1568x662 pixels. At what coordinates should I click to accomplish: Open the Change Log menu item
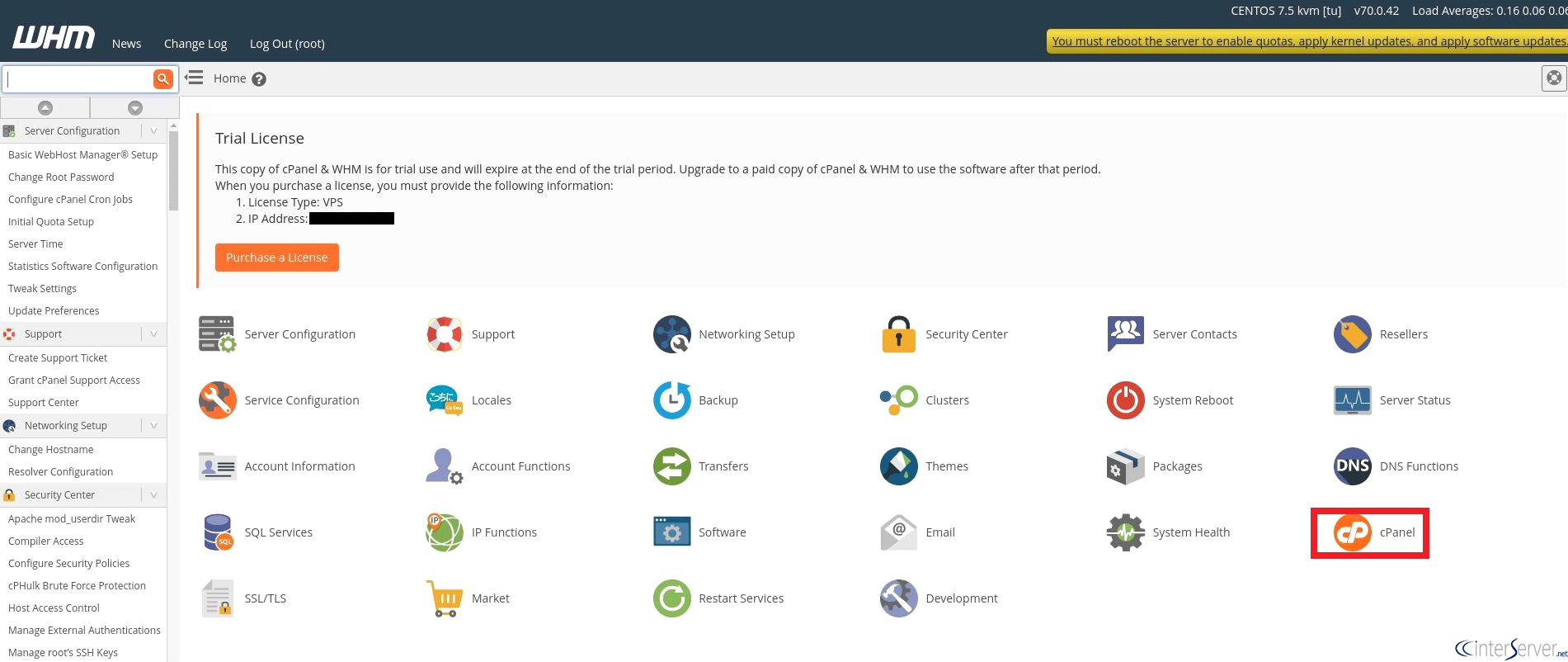pyautogui.click(x=195, y=44)
